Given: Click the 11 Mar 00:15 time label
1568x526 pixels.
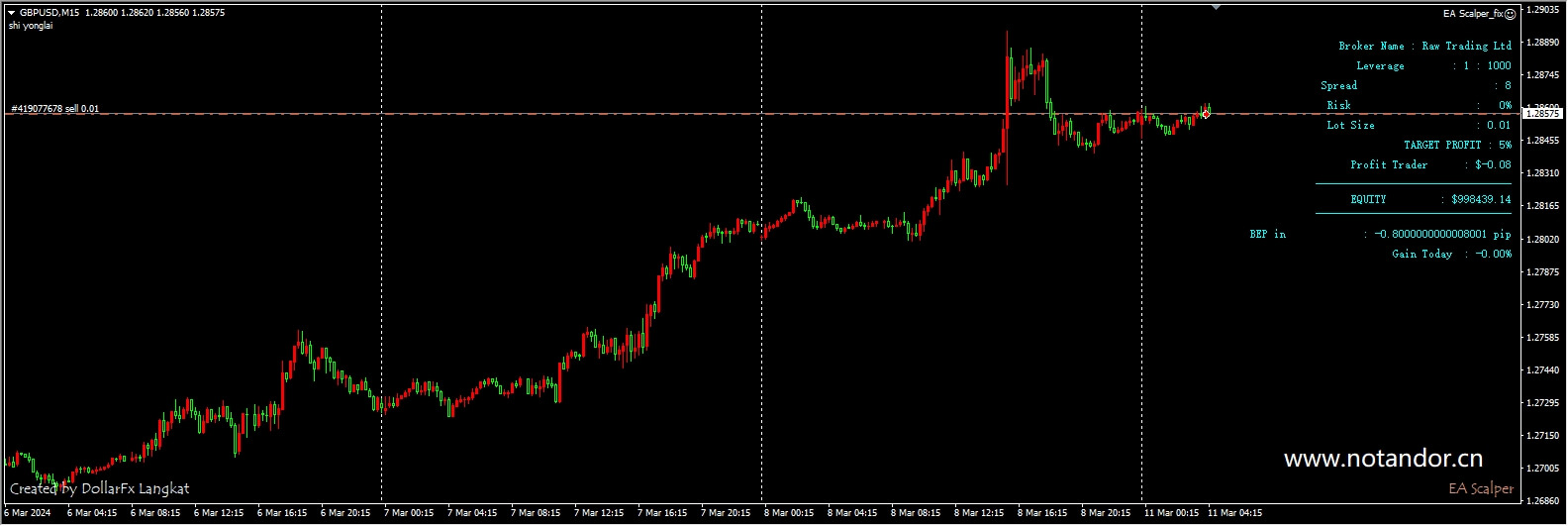Looking at the screenshot, I should point(1171,513).
